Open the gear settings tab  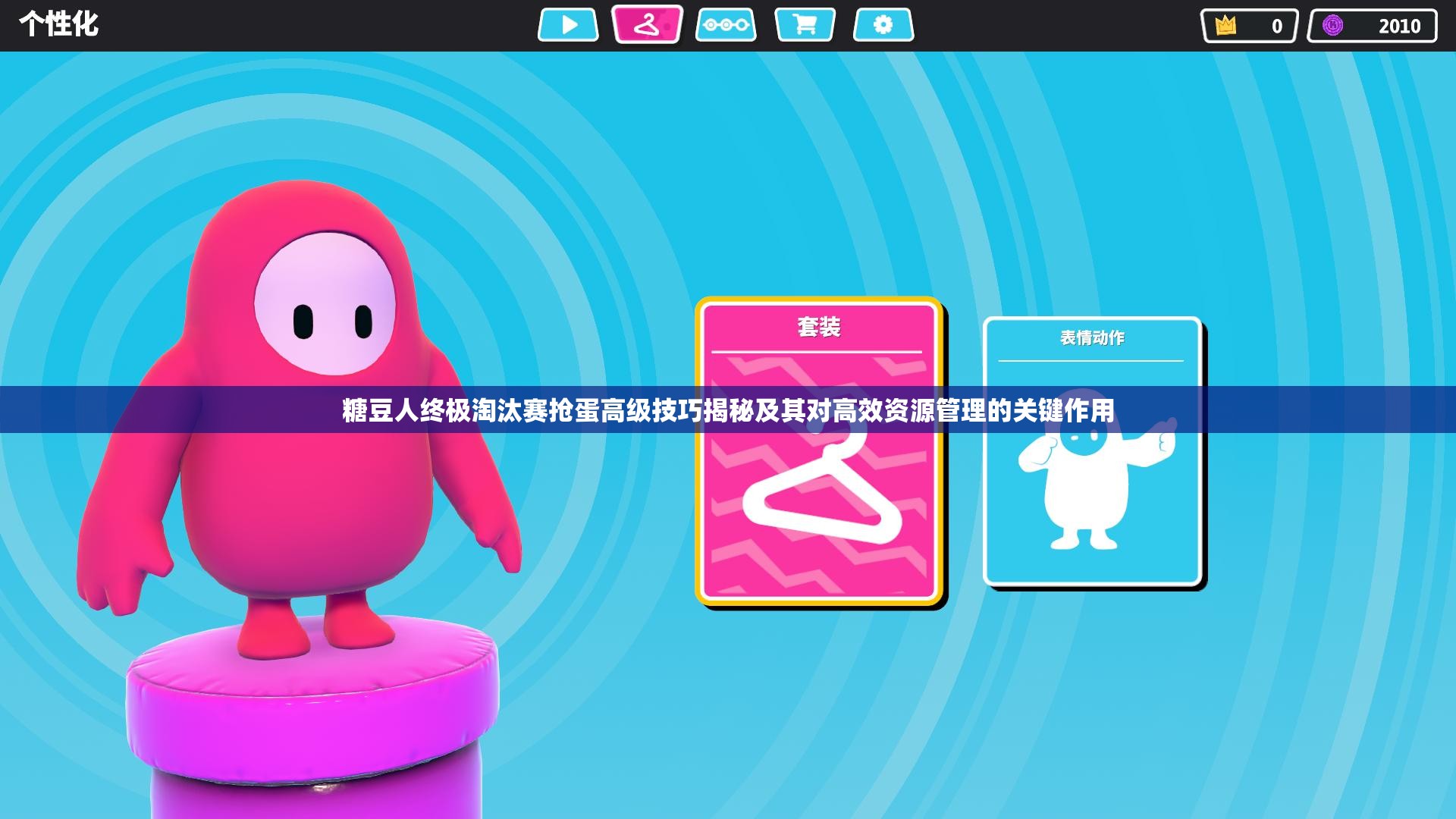[x=883, y=25]
